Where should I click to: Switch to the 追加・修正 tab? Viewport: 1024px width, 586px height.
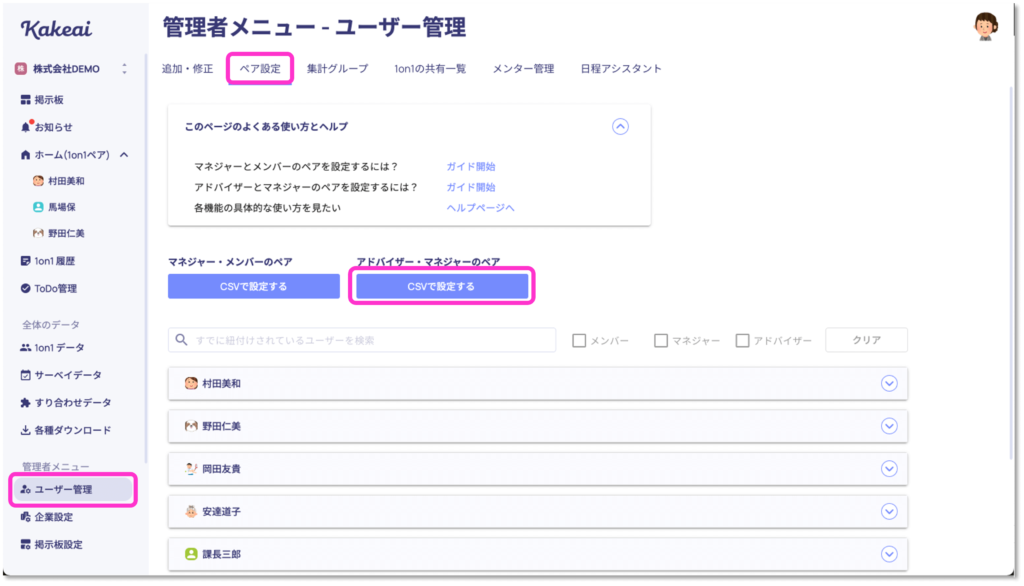(187, 69)
